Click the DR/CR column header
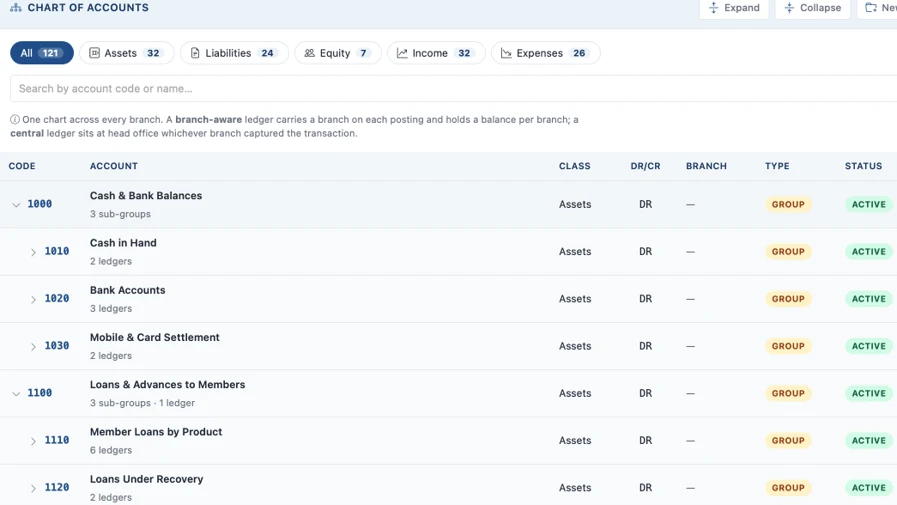 pos(645,166)
